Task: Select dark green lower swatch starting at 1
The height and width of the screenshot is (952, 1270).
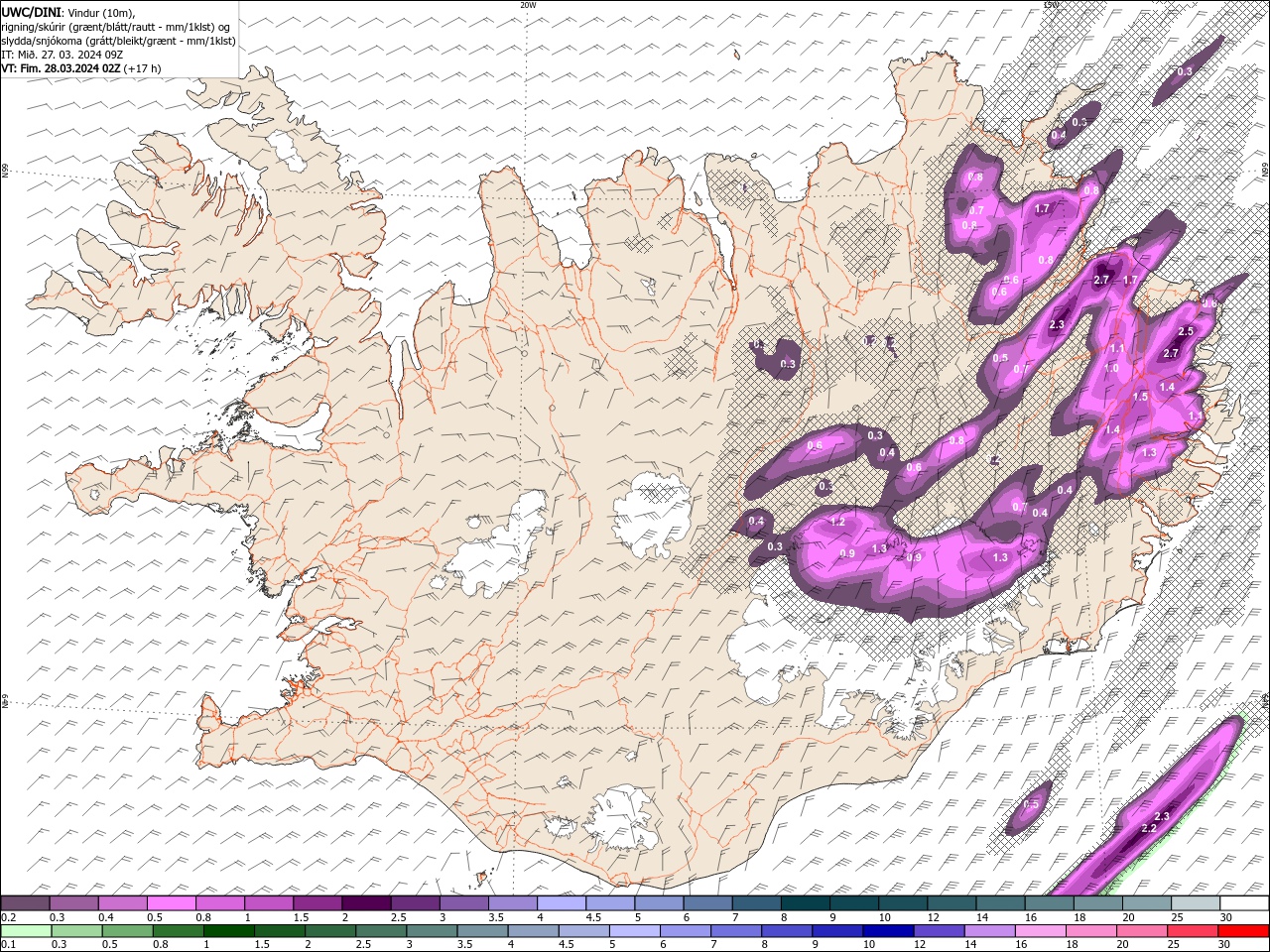Action: 228,931
